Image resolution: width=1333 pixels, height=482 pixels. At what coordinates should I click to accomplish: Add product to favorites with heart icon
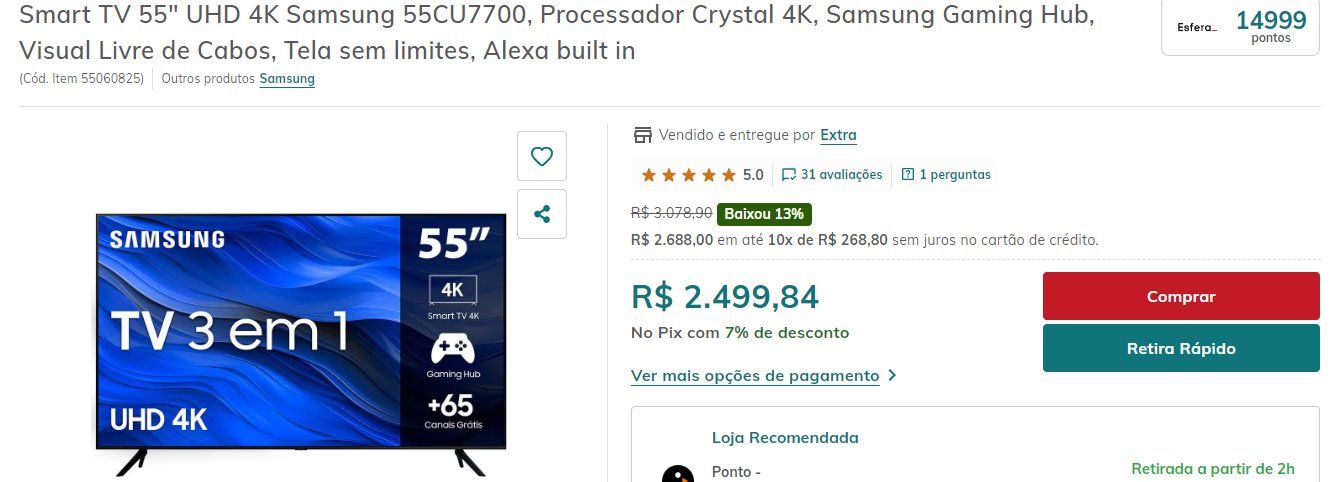(x=542, y=156)
